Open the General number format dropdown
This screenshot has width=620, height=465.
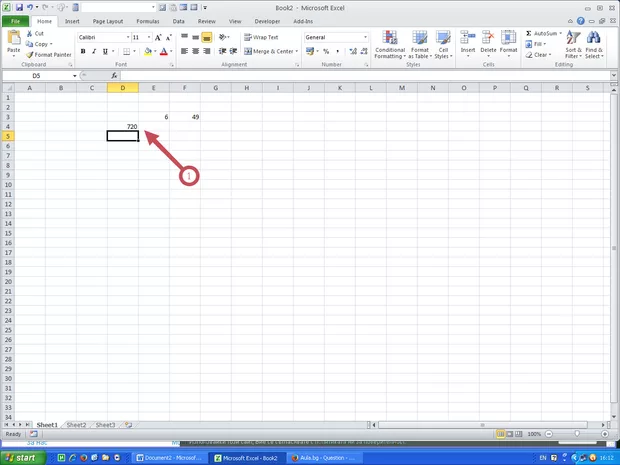[365, 38]
